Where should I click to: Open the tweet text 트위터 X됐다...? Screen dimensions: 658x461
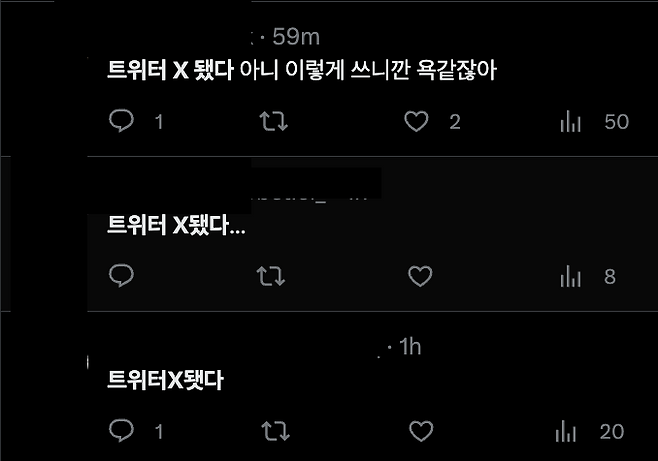[176, 225]
